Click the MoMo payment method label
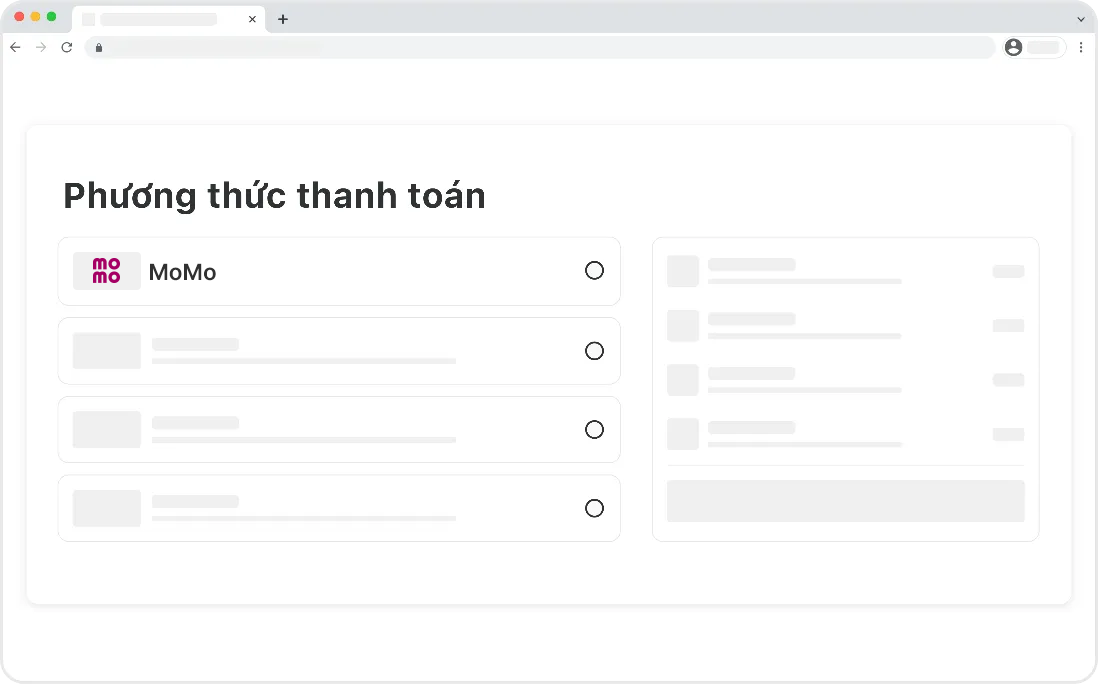1098x684 pixels. [182, 272]
